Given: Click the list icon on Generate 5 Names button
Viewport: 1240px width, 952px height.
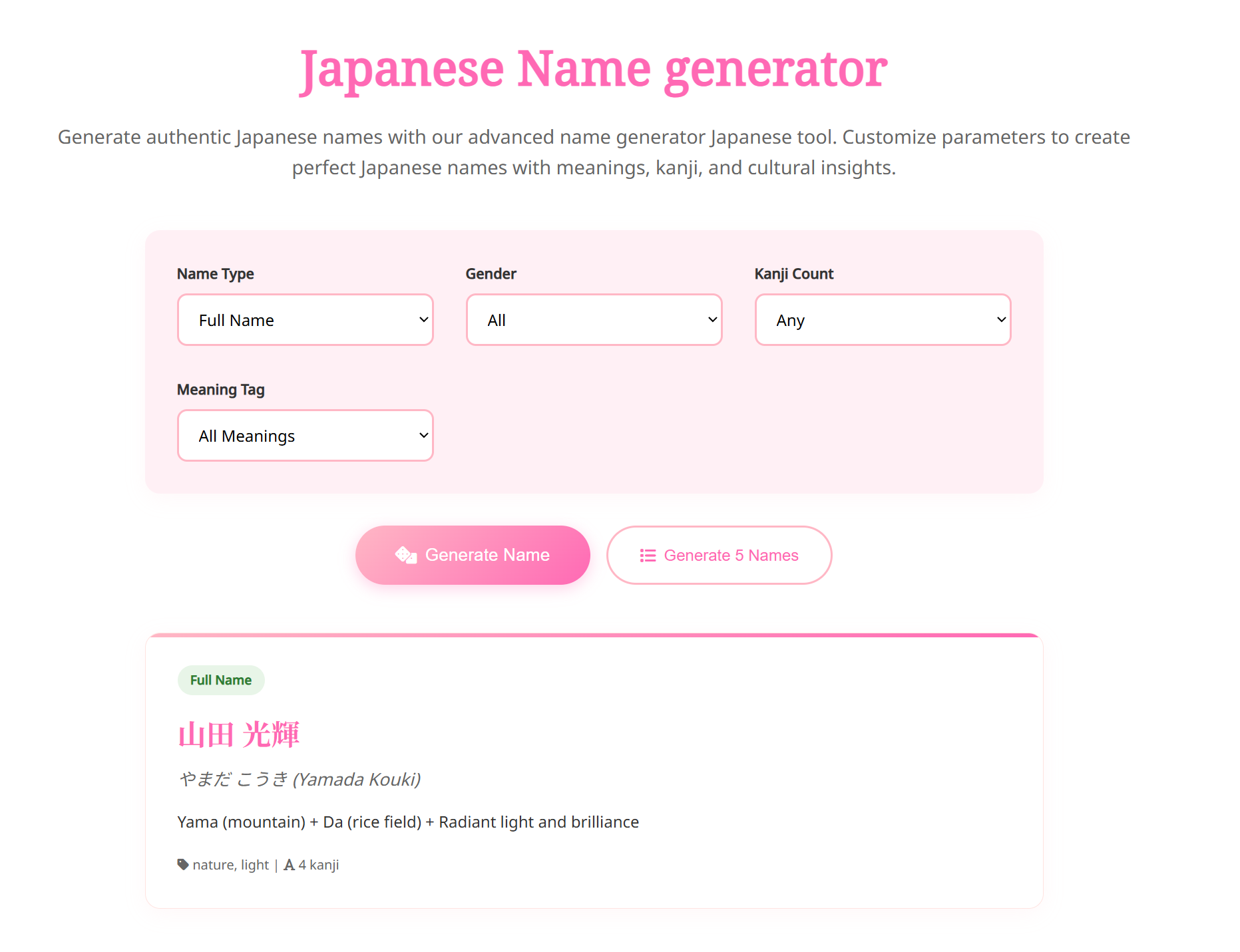Looking at the screenshot, I should pos(646,555).
